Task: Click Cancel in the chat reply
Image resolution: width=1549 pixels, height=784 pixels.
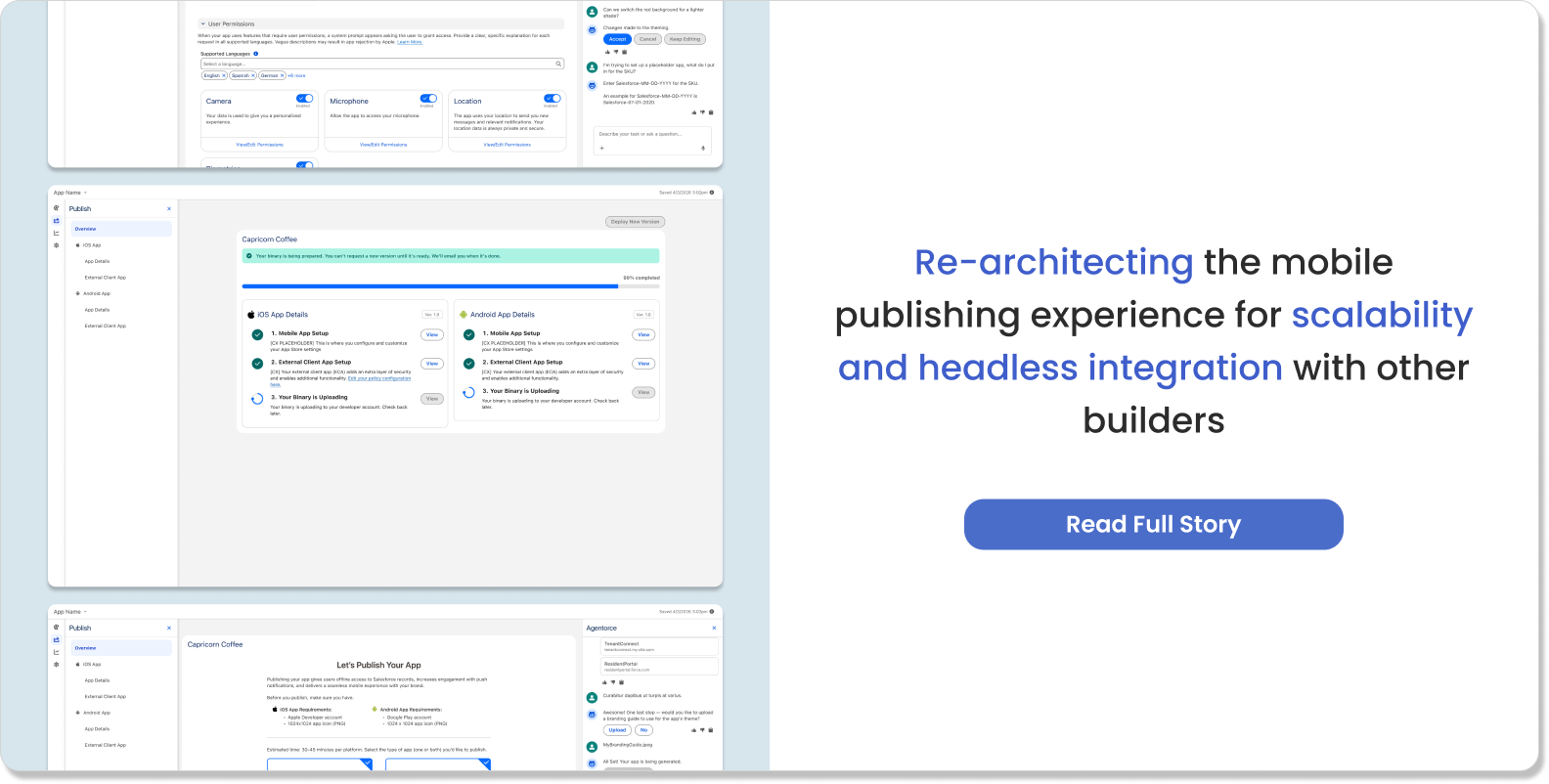Action: pyautogui.click(x=647, y=39)
